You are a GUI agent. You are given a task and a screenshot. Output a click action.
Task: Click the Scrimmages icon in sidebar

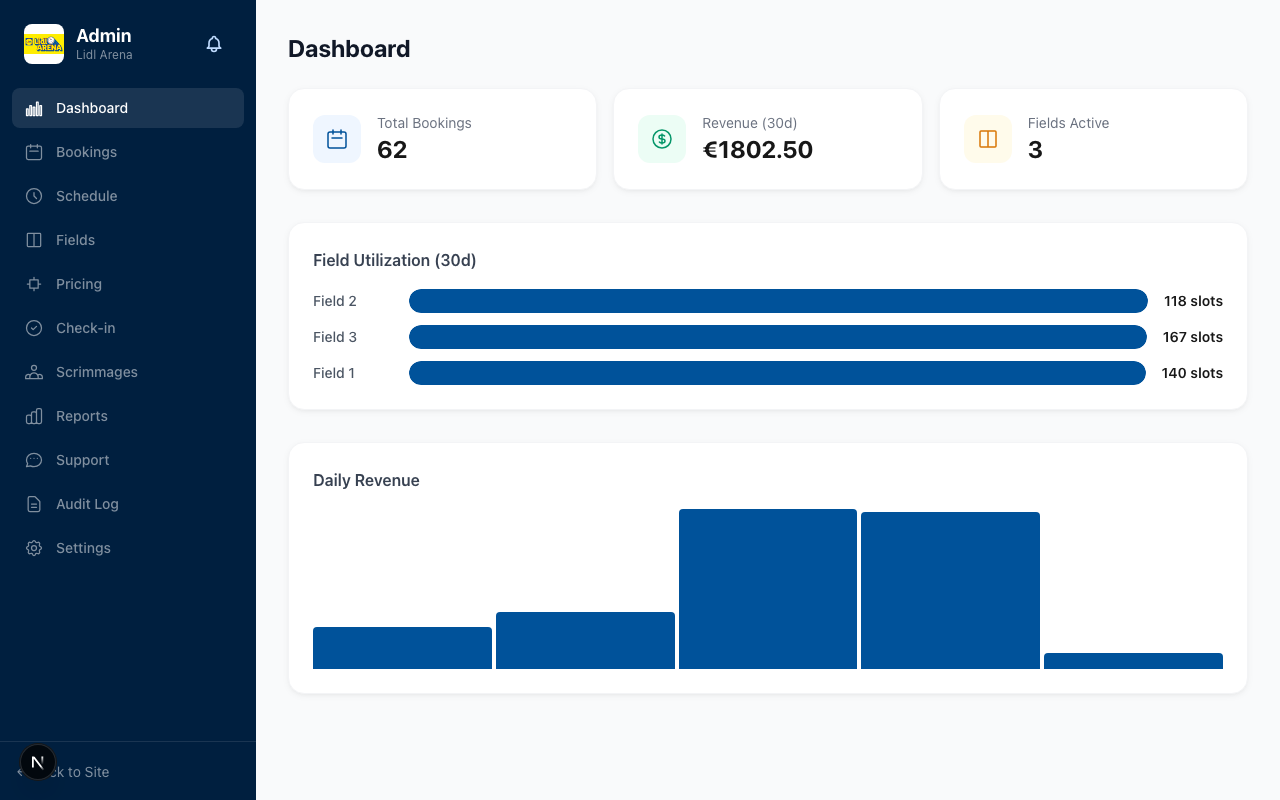[34, 372]
